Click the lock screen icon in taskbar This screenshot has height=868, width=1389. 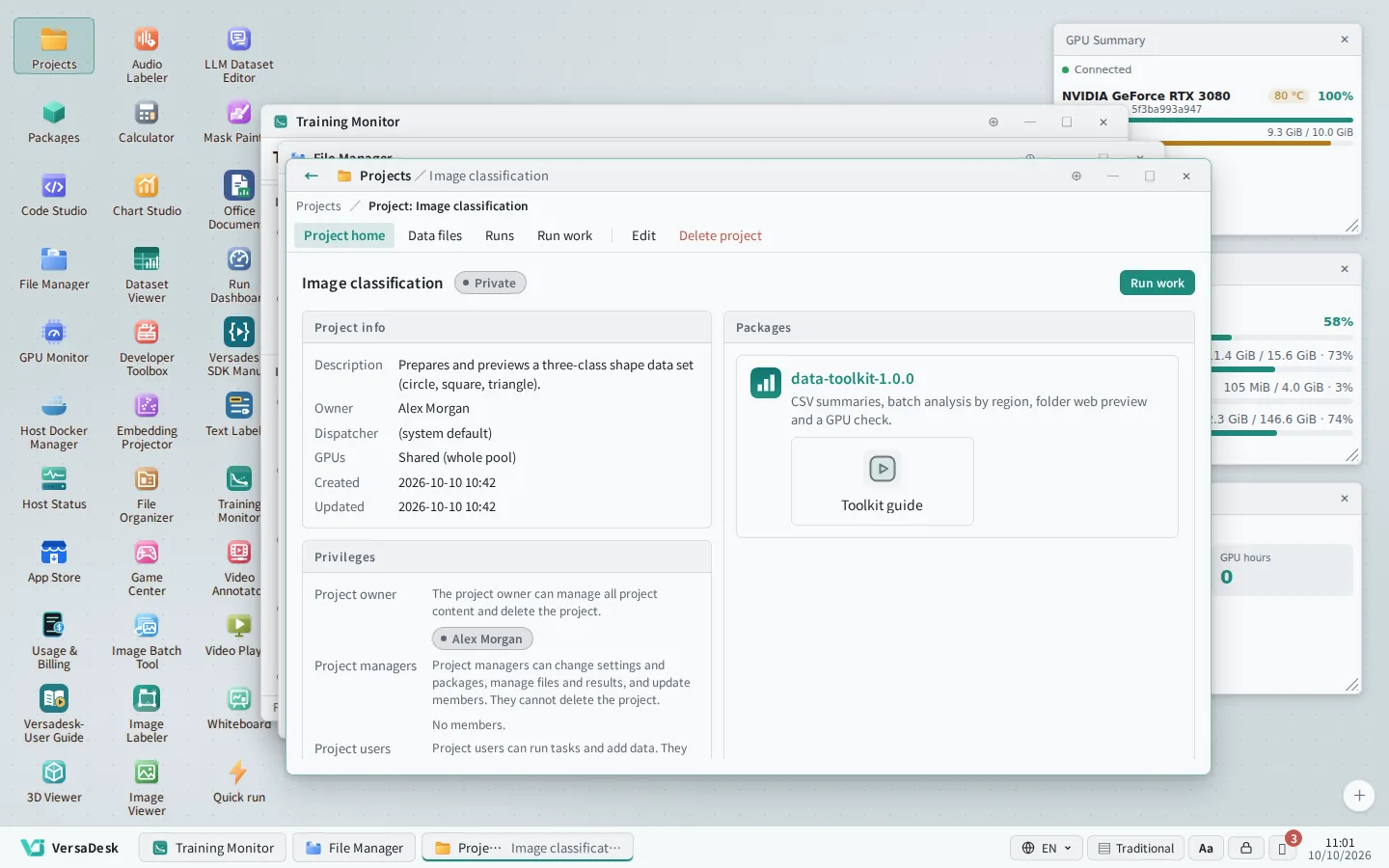coord(1246,848)
